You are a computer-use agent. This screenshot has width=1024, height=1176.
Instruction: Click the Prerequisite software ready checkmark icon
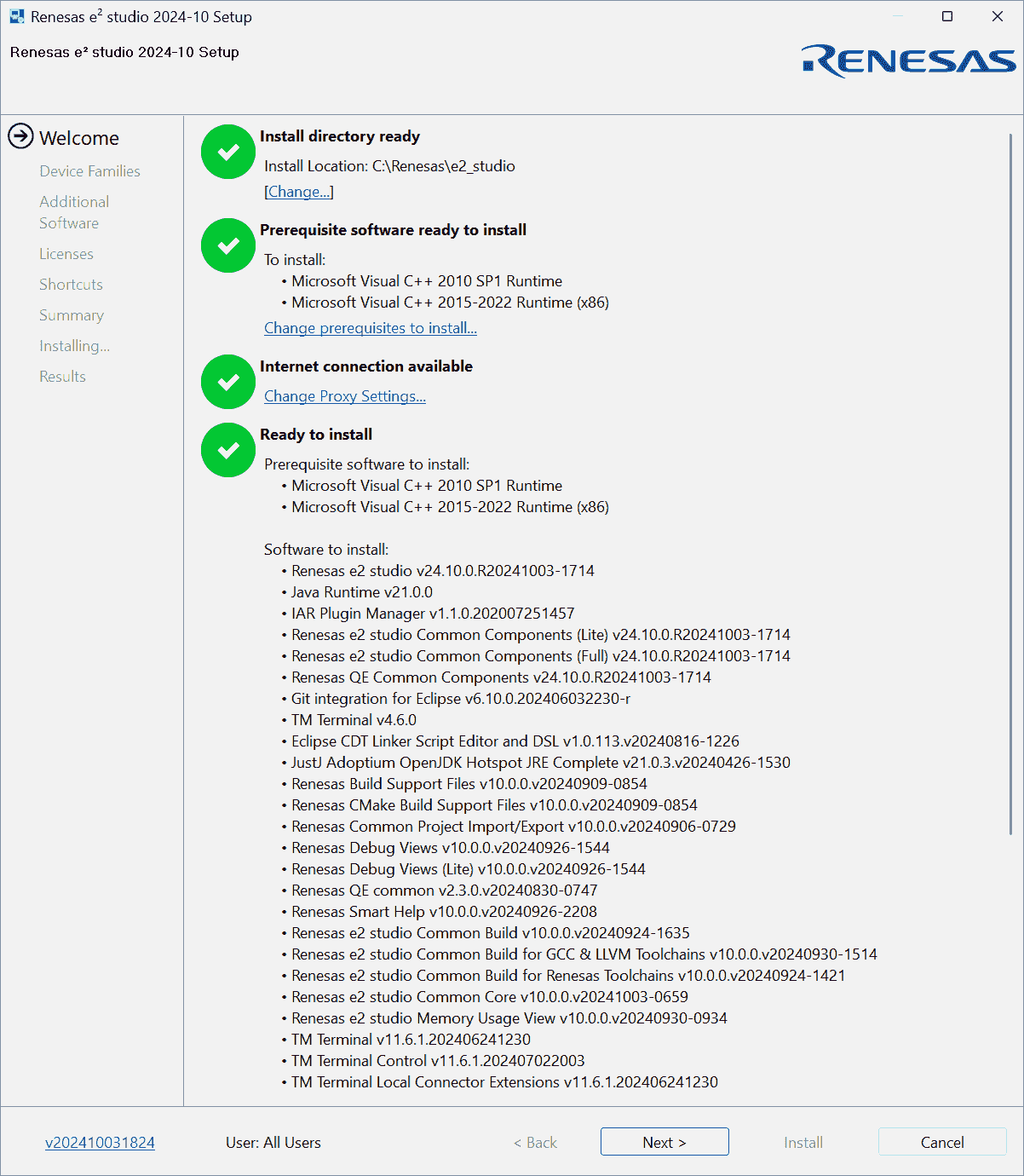[227, 245]
